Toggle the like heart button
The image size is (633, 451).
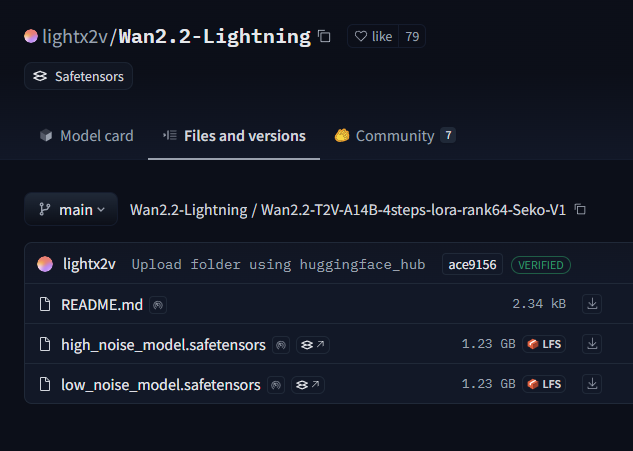coord(373,36)
